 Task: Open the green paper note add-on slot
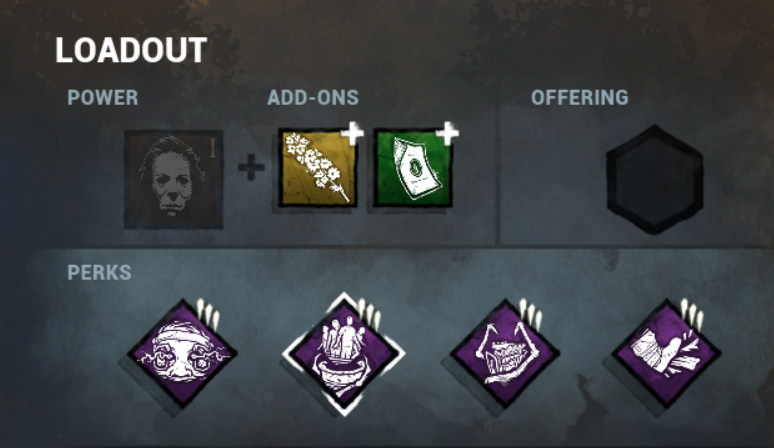pyautogui.click(x=413, y=168)
